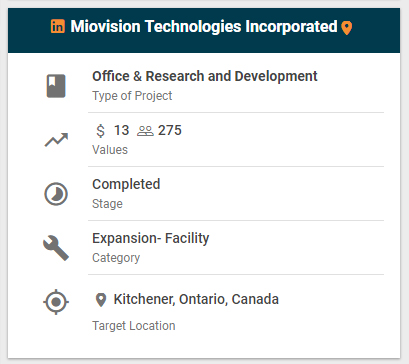The image size is (409, 364).
Task: Click the Target Location label
Action: (x=134, y=326)
